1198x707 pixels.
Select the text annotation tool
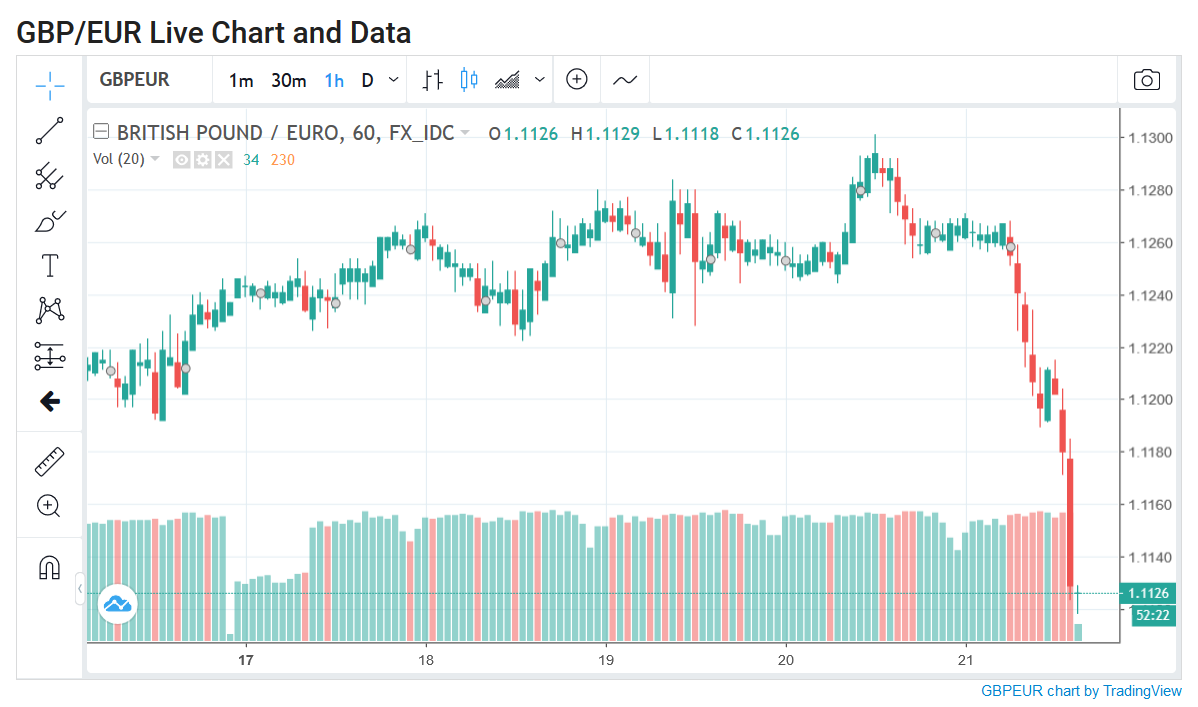click(x=50, y=265)
